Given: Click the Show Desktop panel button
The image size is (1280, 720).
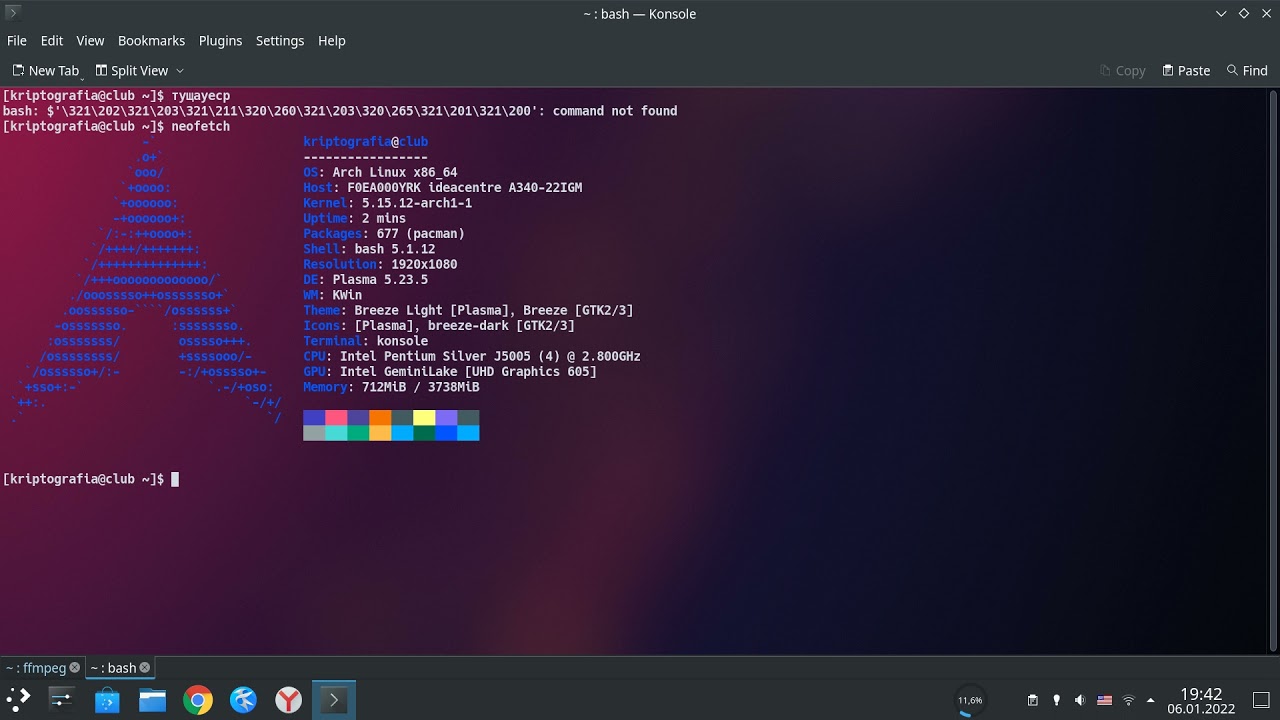Looking at the screenshot, I should pos(1261,700).
